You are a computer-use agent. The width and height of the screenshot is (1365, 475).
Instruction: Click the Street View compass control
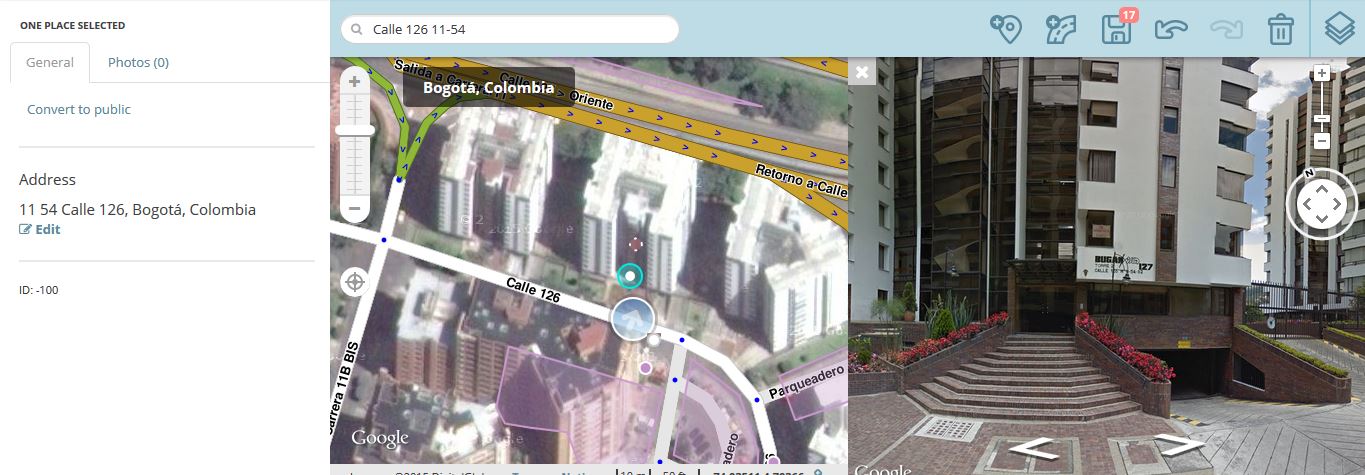[1321, 203]
